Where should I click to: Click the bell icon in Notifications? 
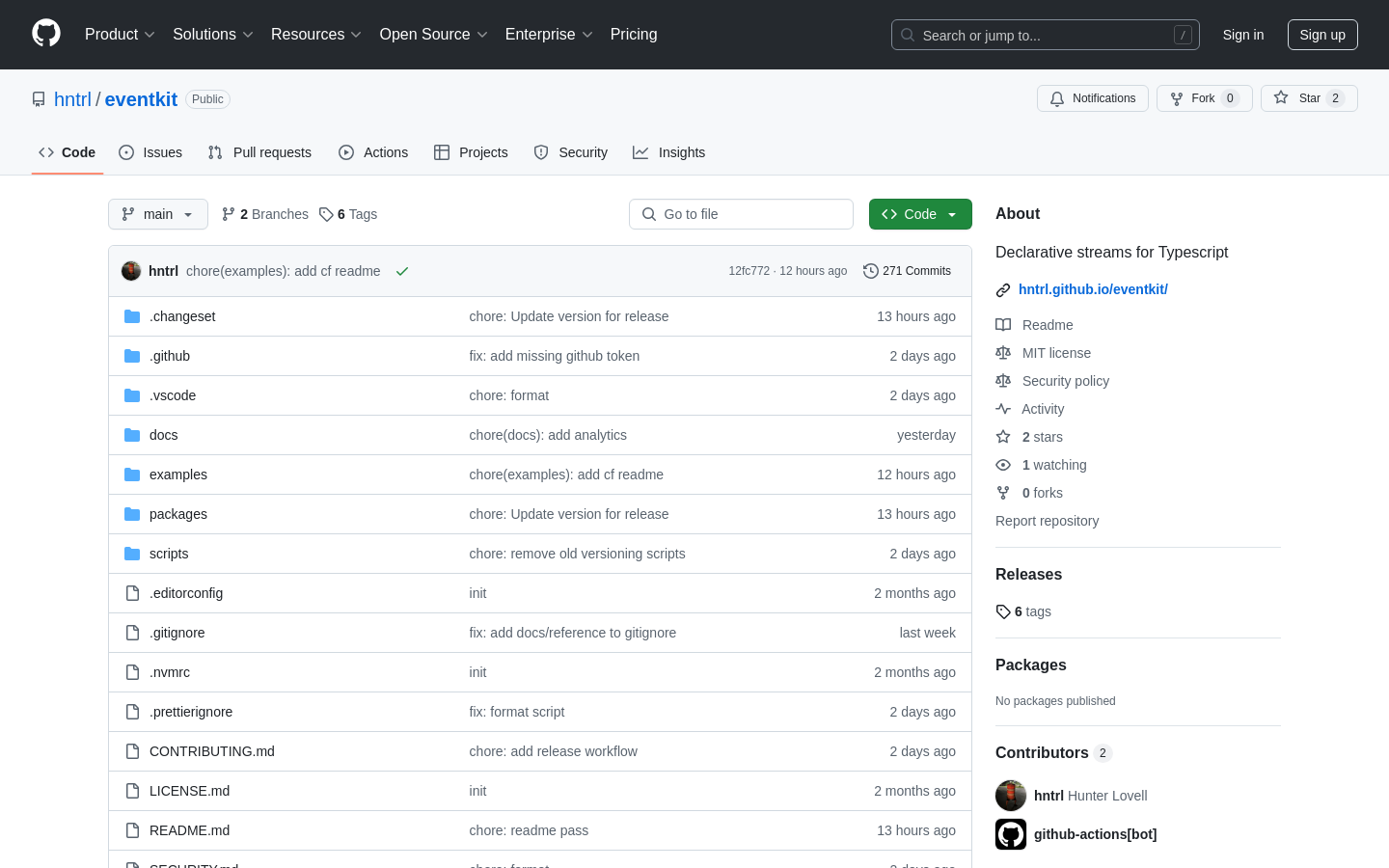click(x=1057, y=98)
